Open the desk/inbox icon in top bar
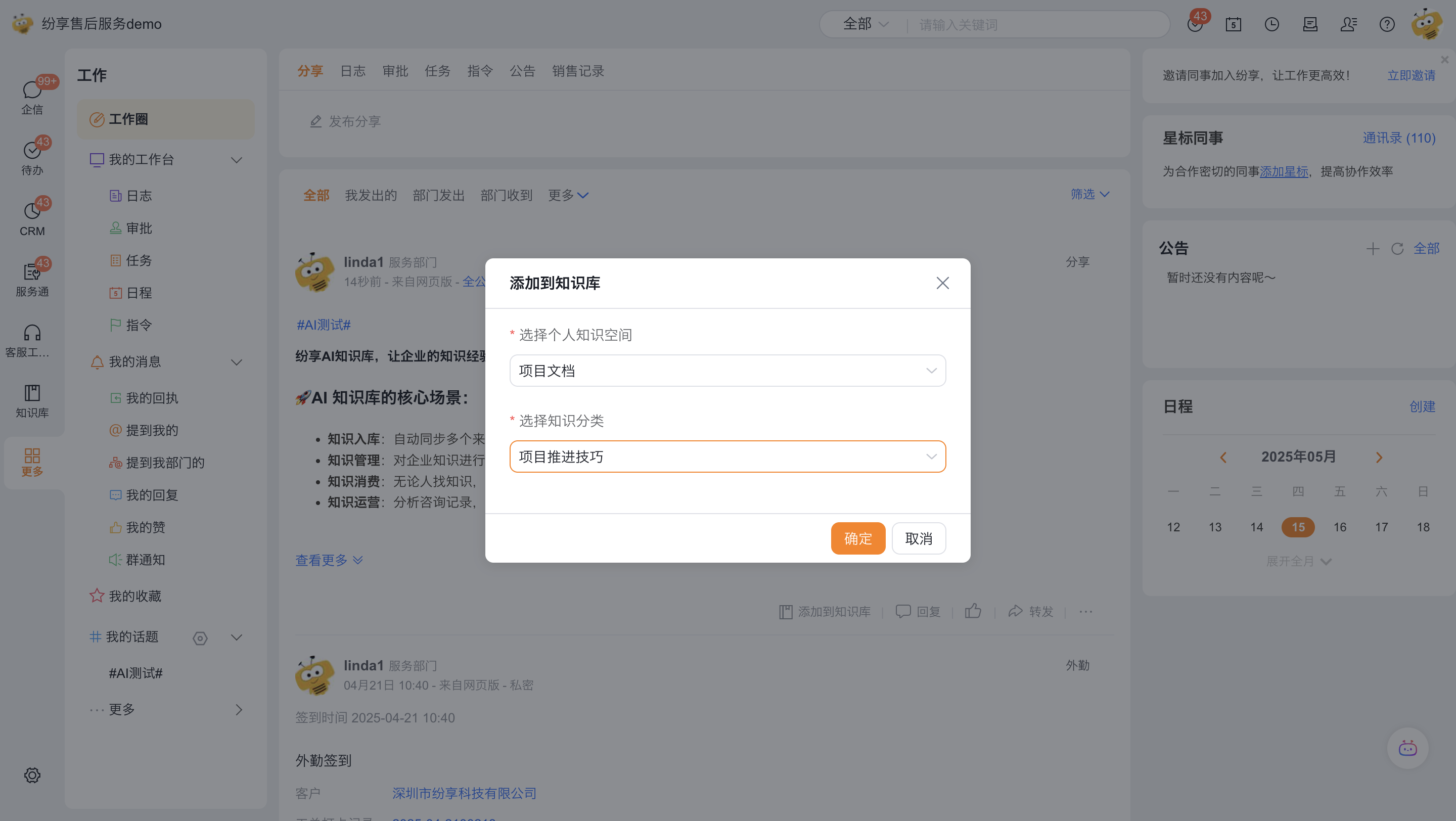 click(1310, 24)
